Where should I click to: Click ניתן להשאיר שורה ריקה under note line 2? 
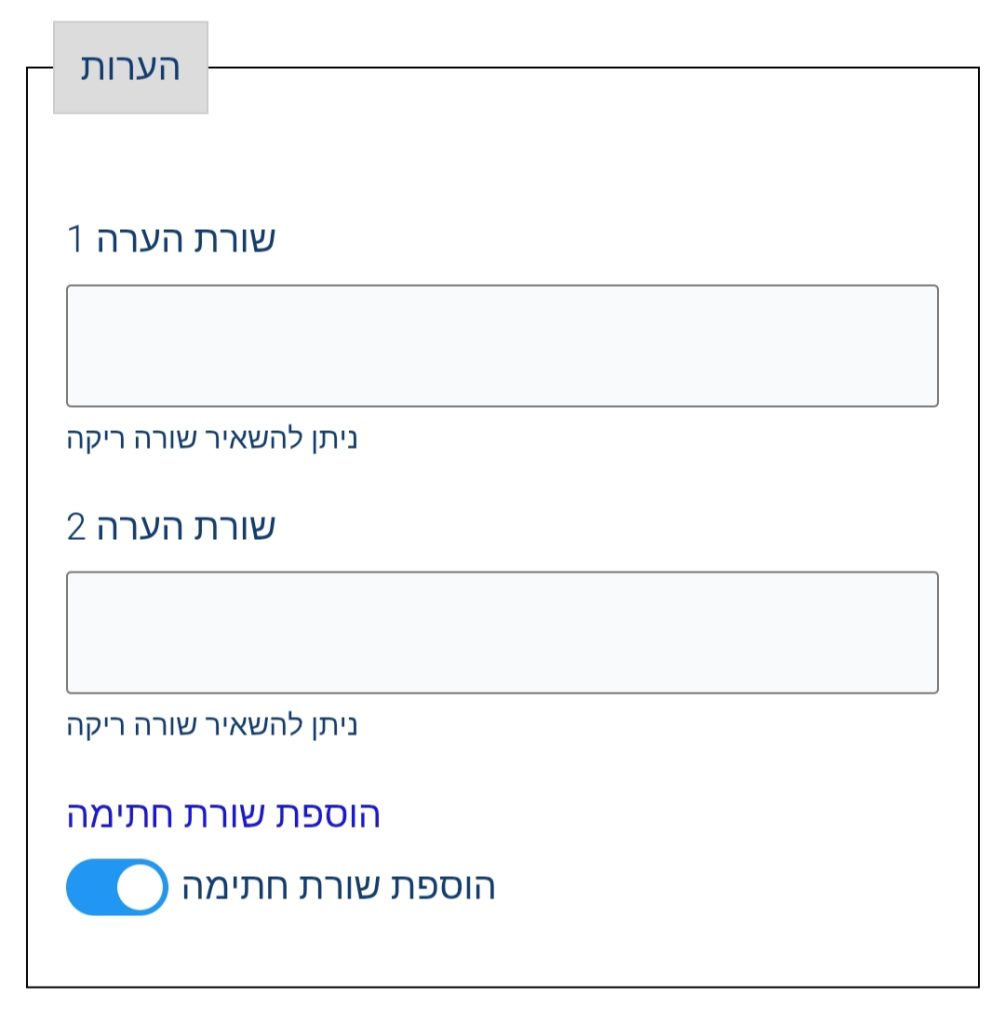pos(212,724)
